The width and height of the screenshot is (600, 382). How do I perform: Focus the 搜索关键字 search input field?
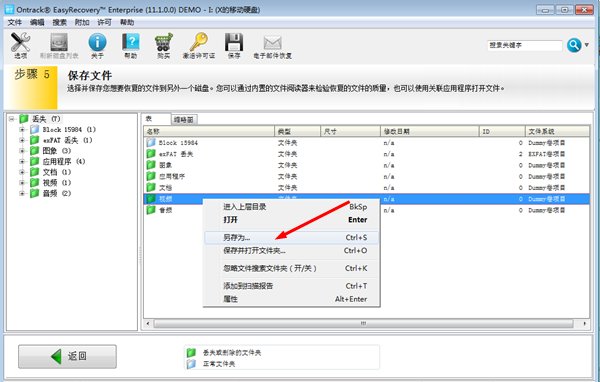pos(525,45)
